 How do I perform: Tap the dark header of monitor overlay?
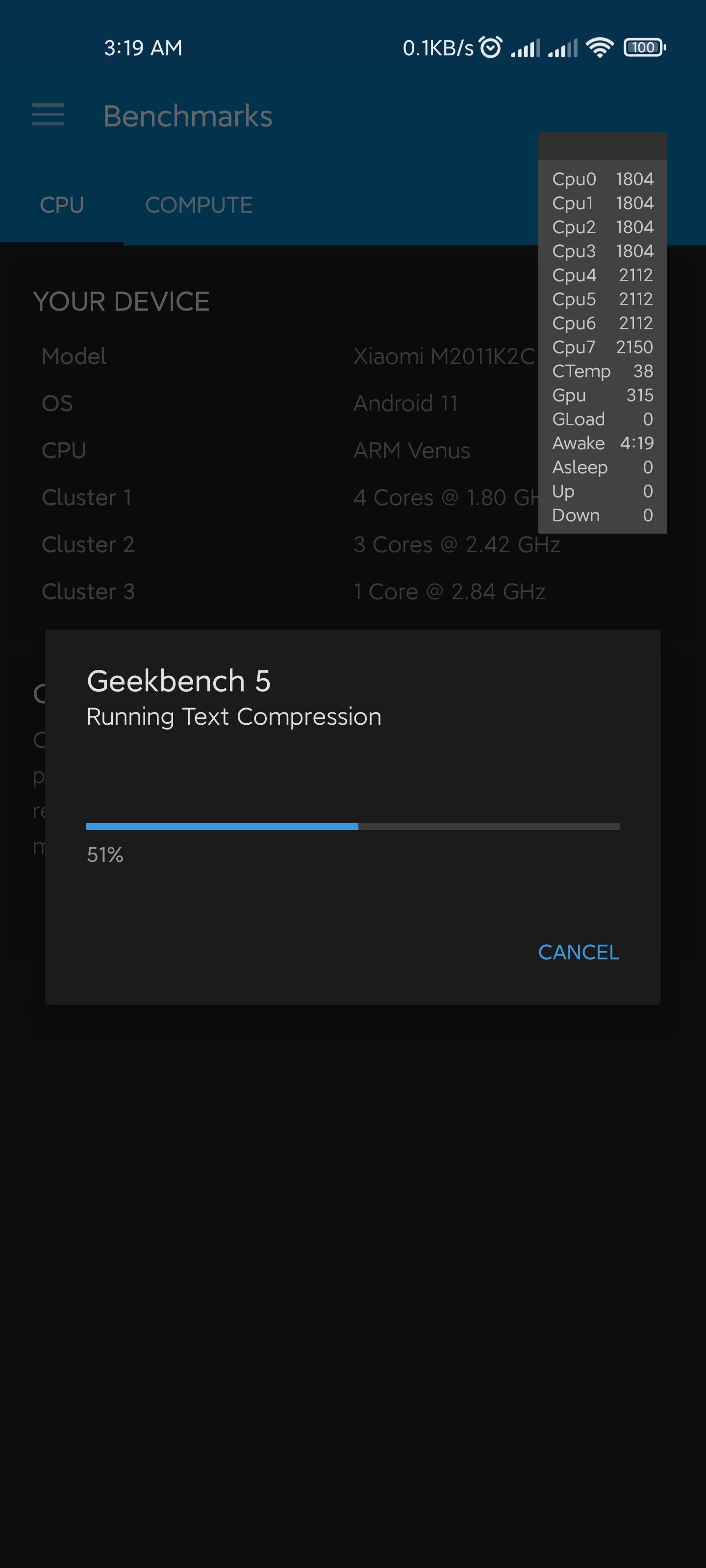603,146
